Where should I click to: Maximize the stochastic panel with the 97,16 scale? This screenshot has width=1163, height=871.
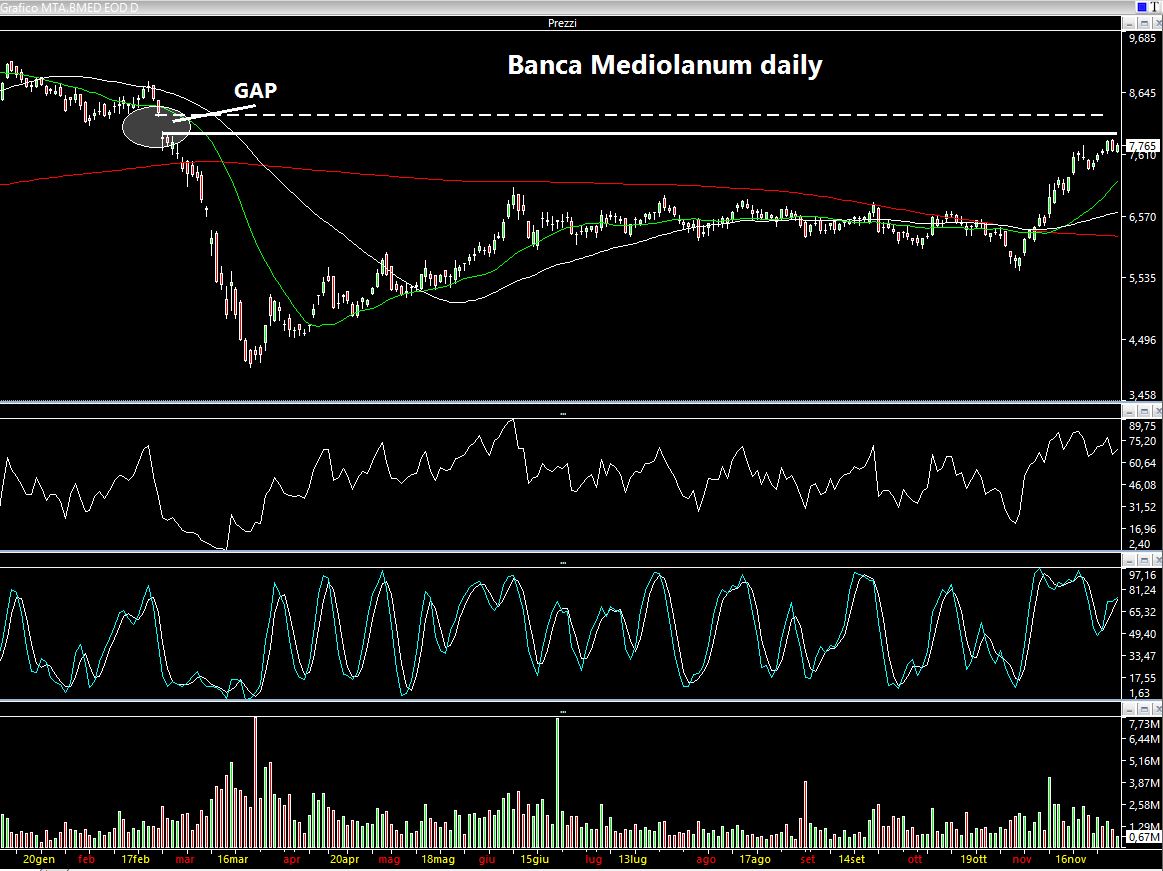1144,561
